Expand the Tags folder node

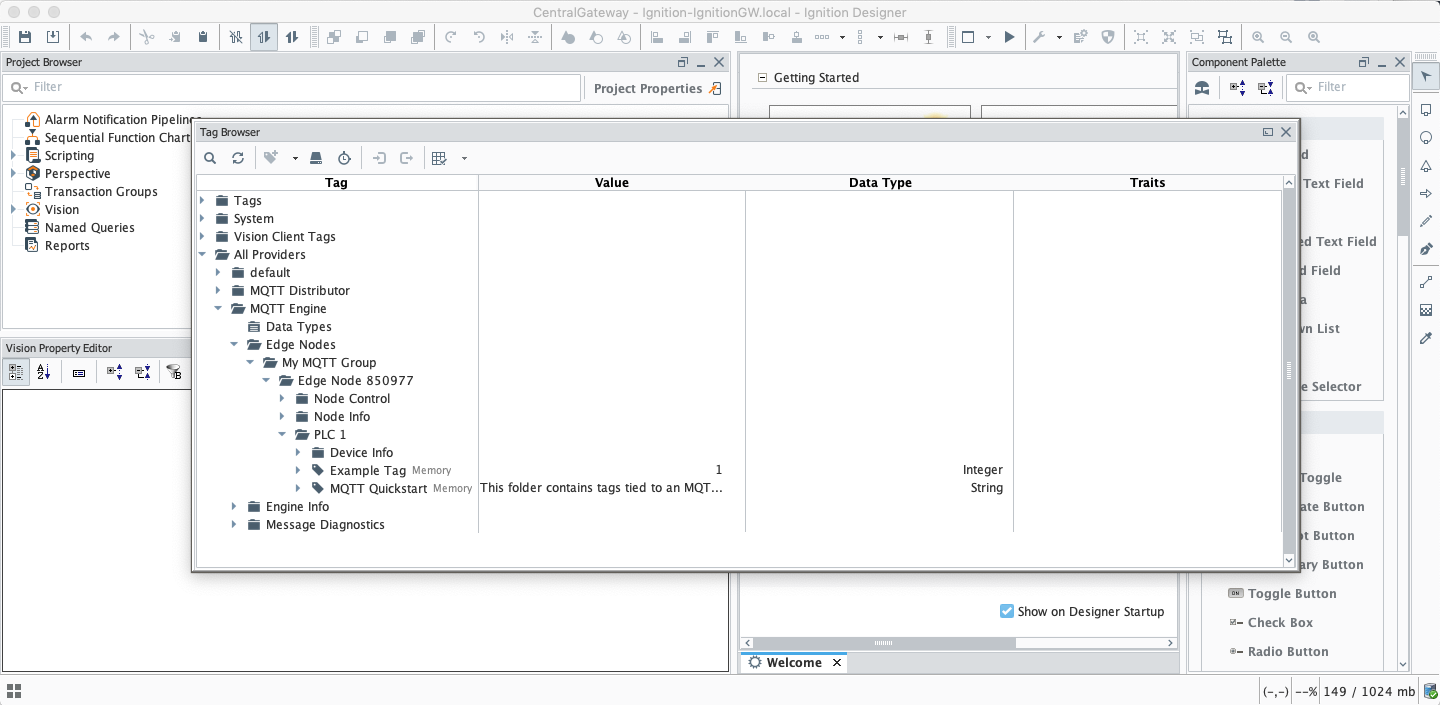tap(203, 200)
